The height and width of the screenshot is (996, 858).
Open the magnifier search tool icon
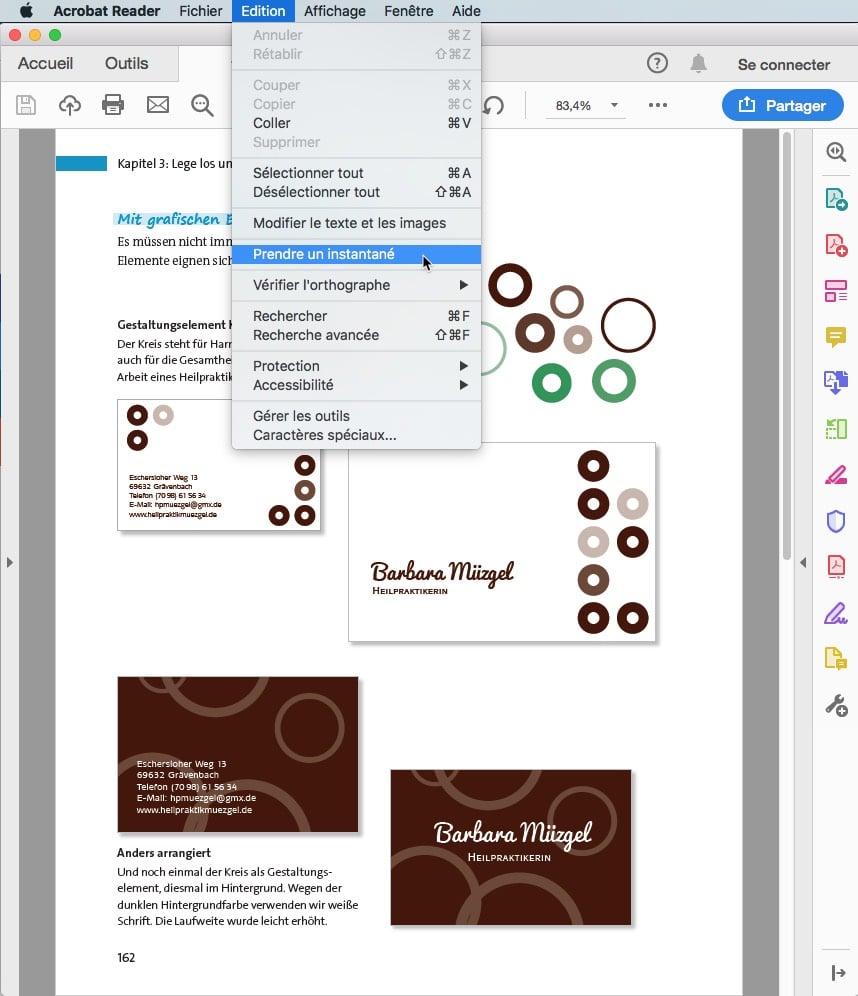[203, 105]
